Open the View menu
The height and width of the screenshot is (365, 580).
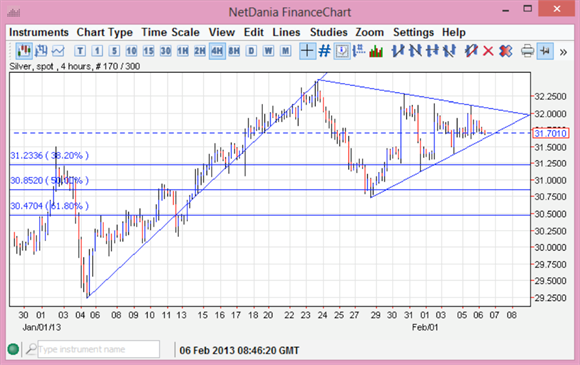tap(222, 33)
